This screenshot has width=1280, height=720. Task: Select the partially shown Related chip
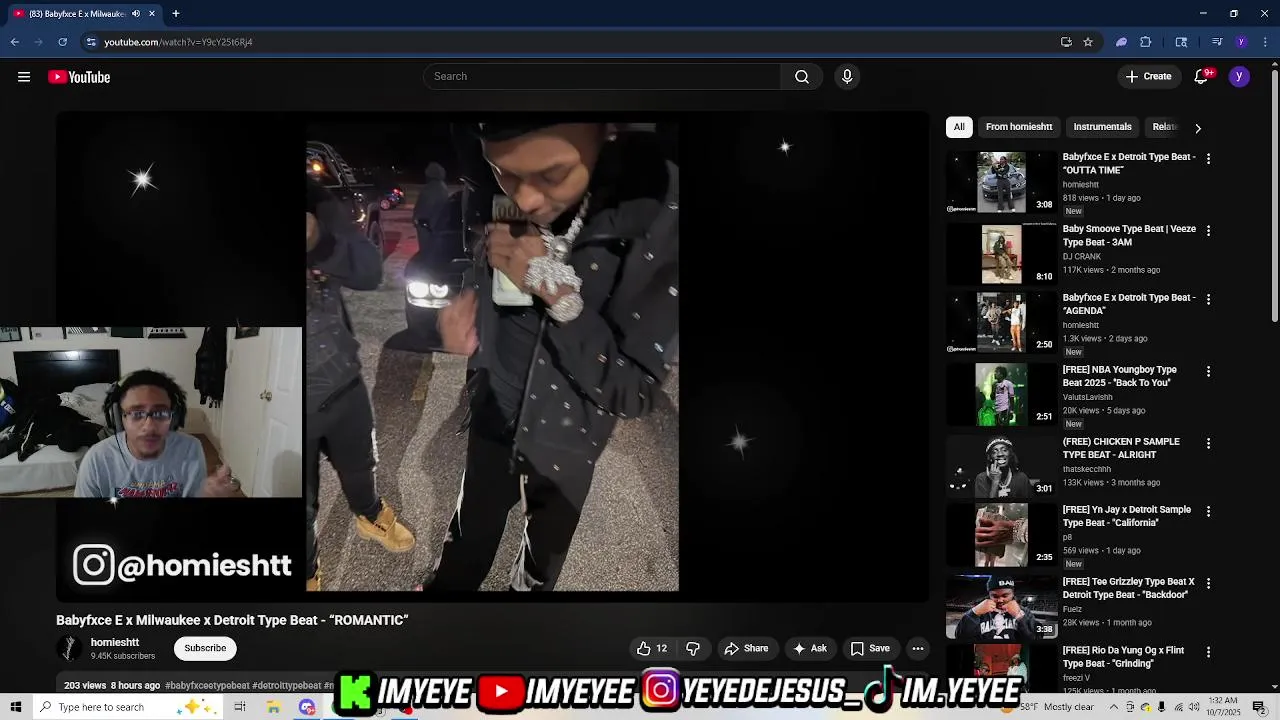(x=1163, y=127)
